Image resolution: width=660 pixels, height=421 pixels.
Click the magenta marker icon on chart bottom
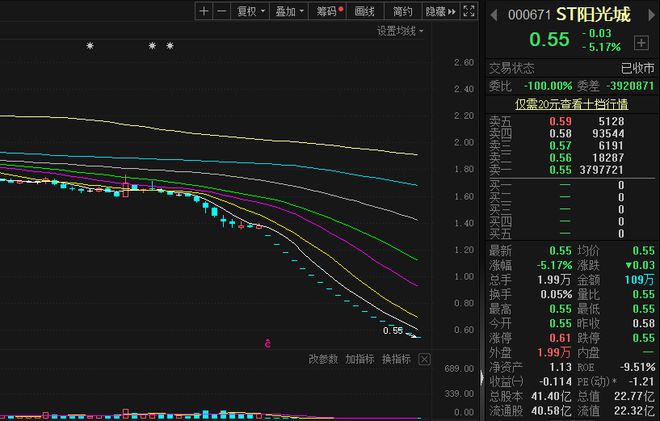point(268,343)
